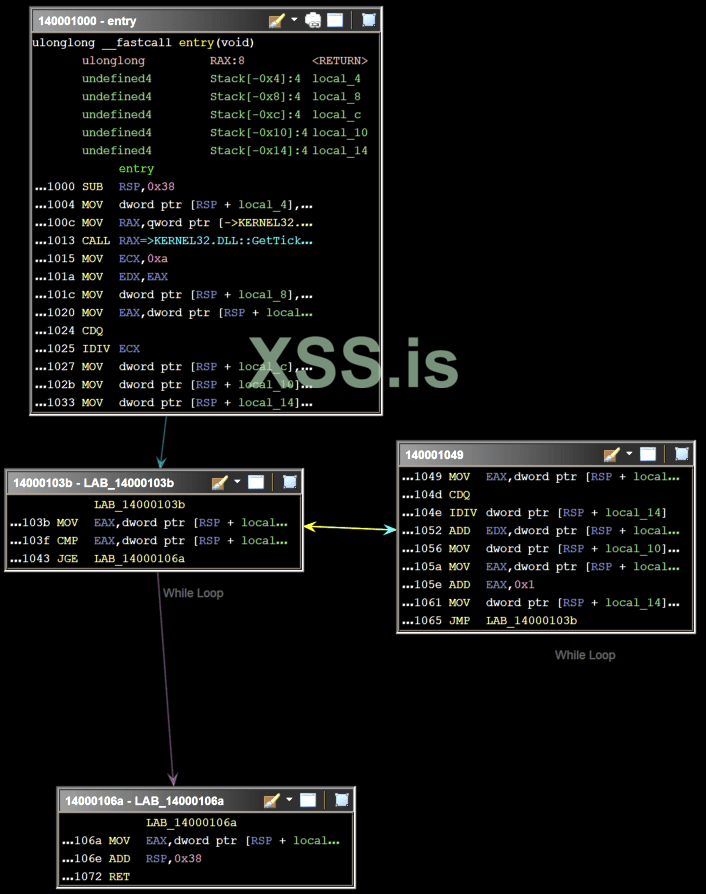Maximize the 140001000 entry block to full view

(x=369, y=20)
